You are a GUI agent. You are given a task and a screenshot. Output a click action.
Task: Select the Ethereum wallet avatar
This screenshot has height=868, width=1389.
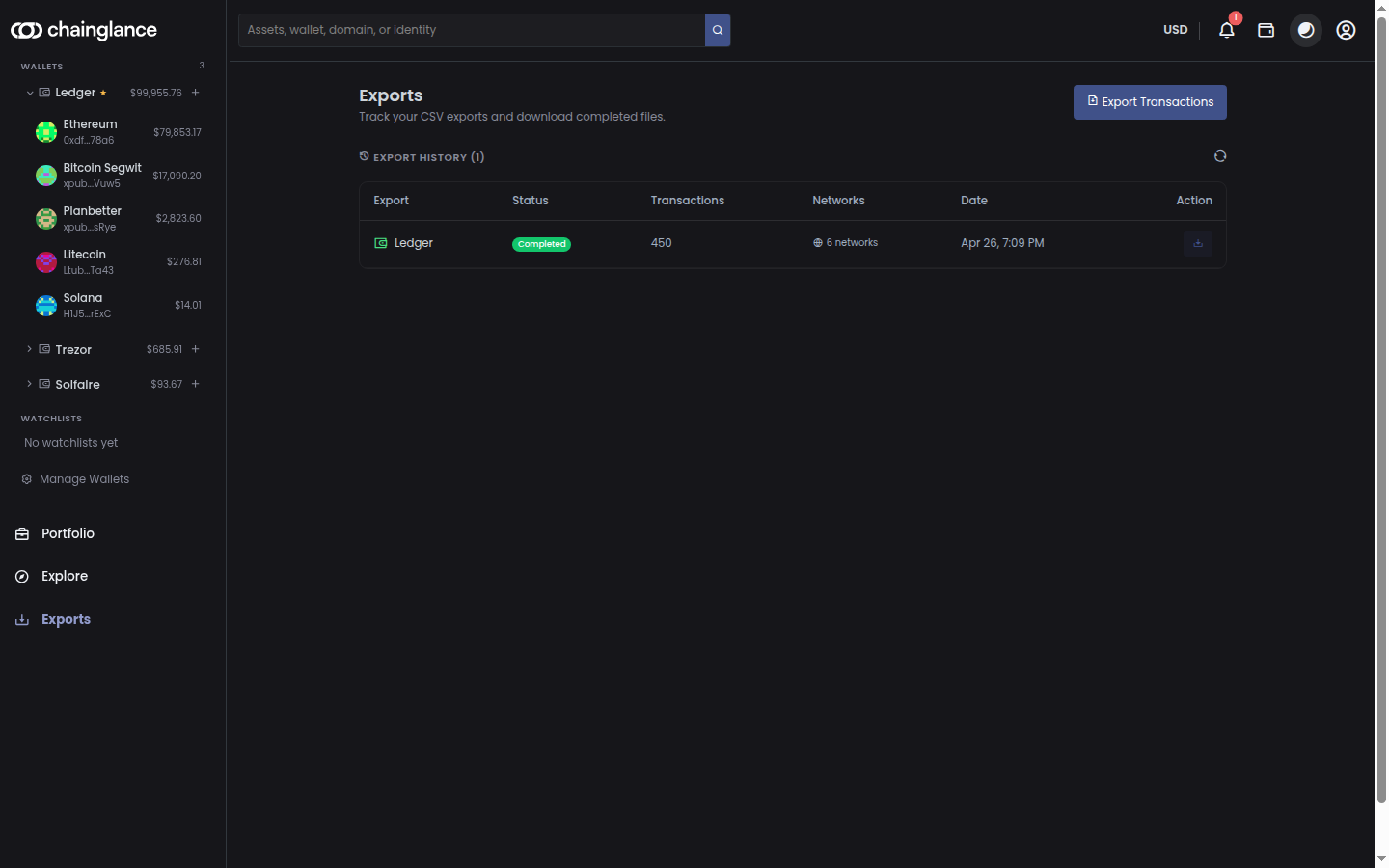click(x=46, y=132)
